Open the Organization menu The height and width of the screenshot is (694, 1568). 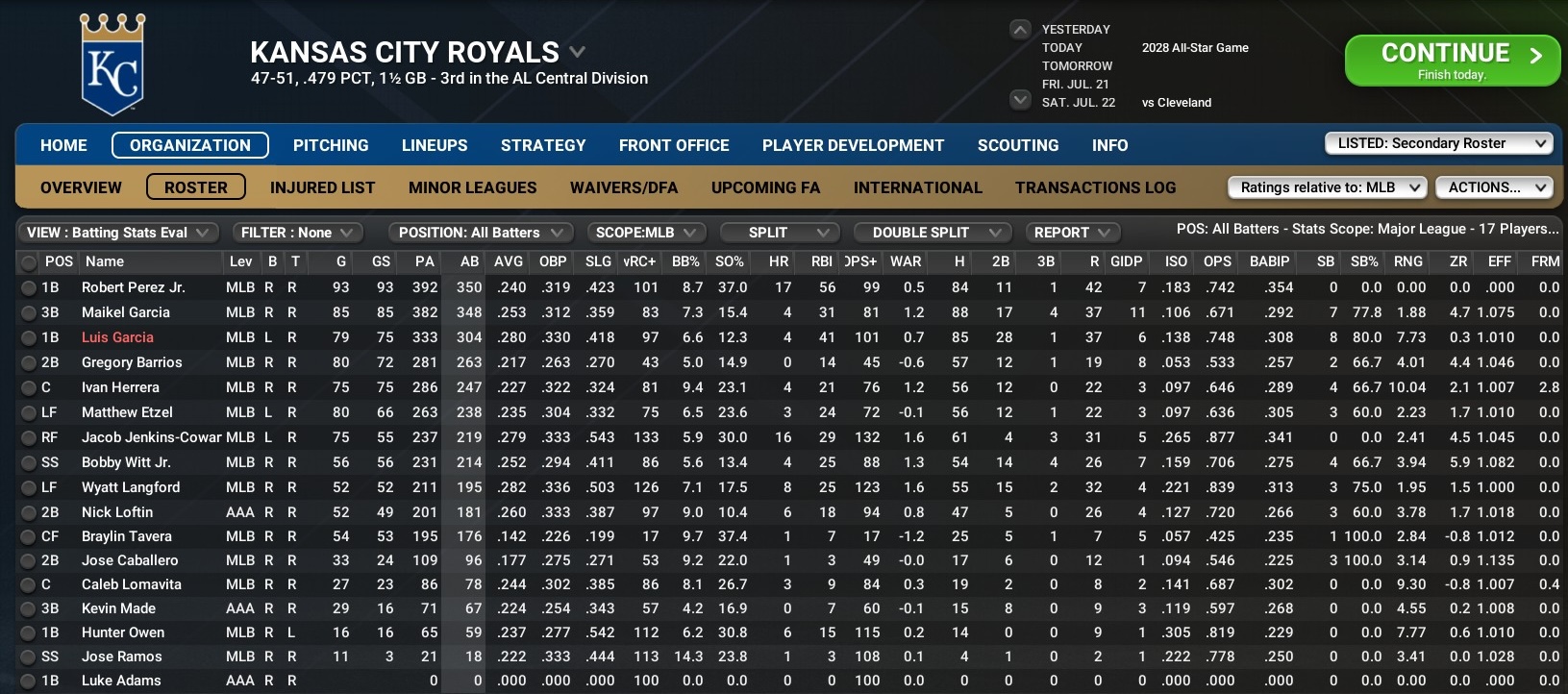[190, 145]
